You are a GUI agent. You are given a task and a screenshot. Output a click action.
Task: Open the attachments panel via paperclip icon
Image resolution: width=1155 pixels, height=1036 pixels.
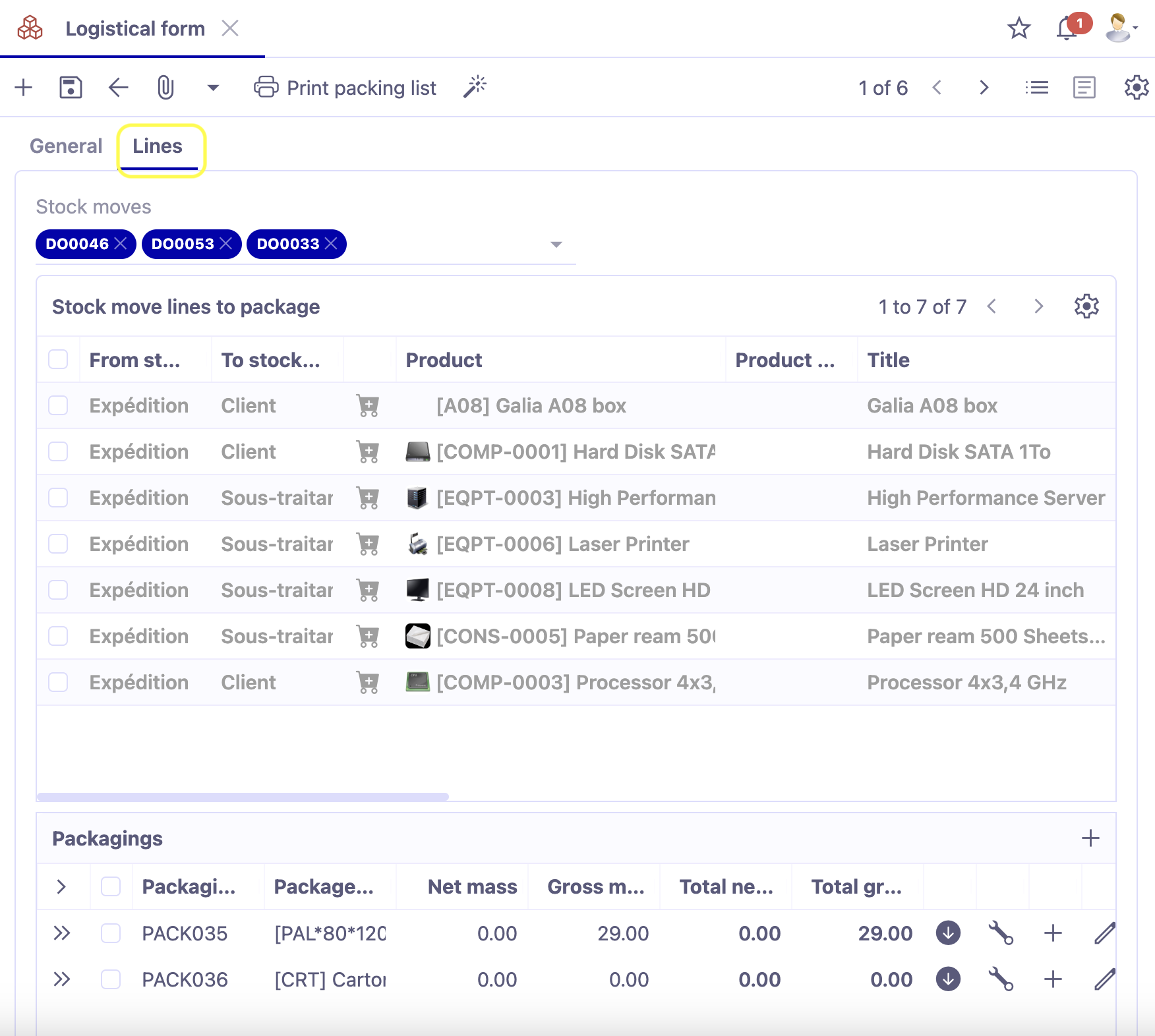point(165,87)
